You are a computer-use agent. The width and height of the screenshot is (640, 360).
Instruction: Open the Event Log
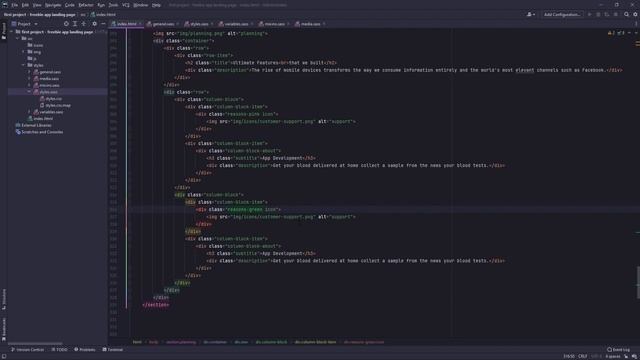click(x=618, y=350)
